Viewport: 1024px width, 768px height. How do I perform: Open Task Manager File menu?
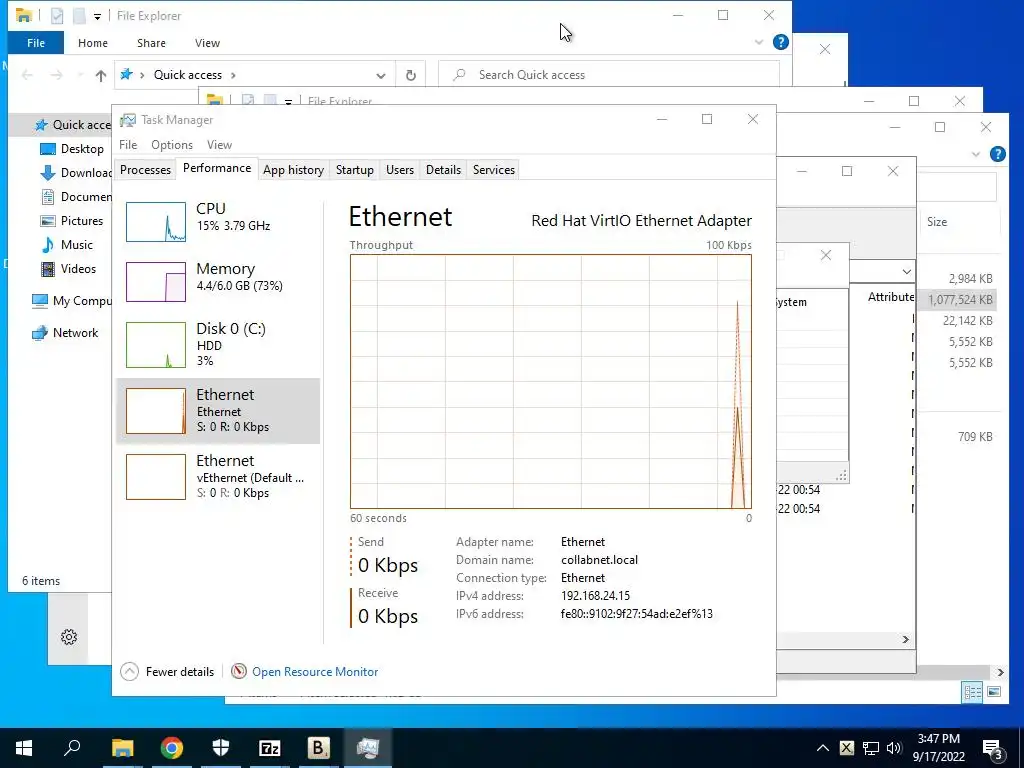click(128, 145)
